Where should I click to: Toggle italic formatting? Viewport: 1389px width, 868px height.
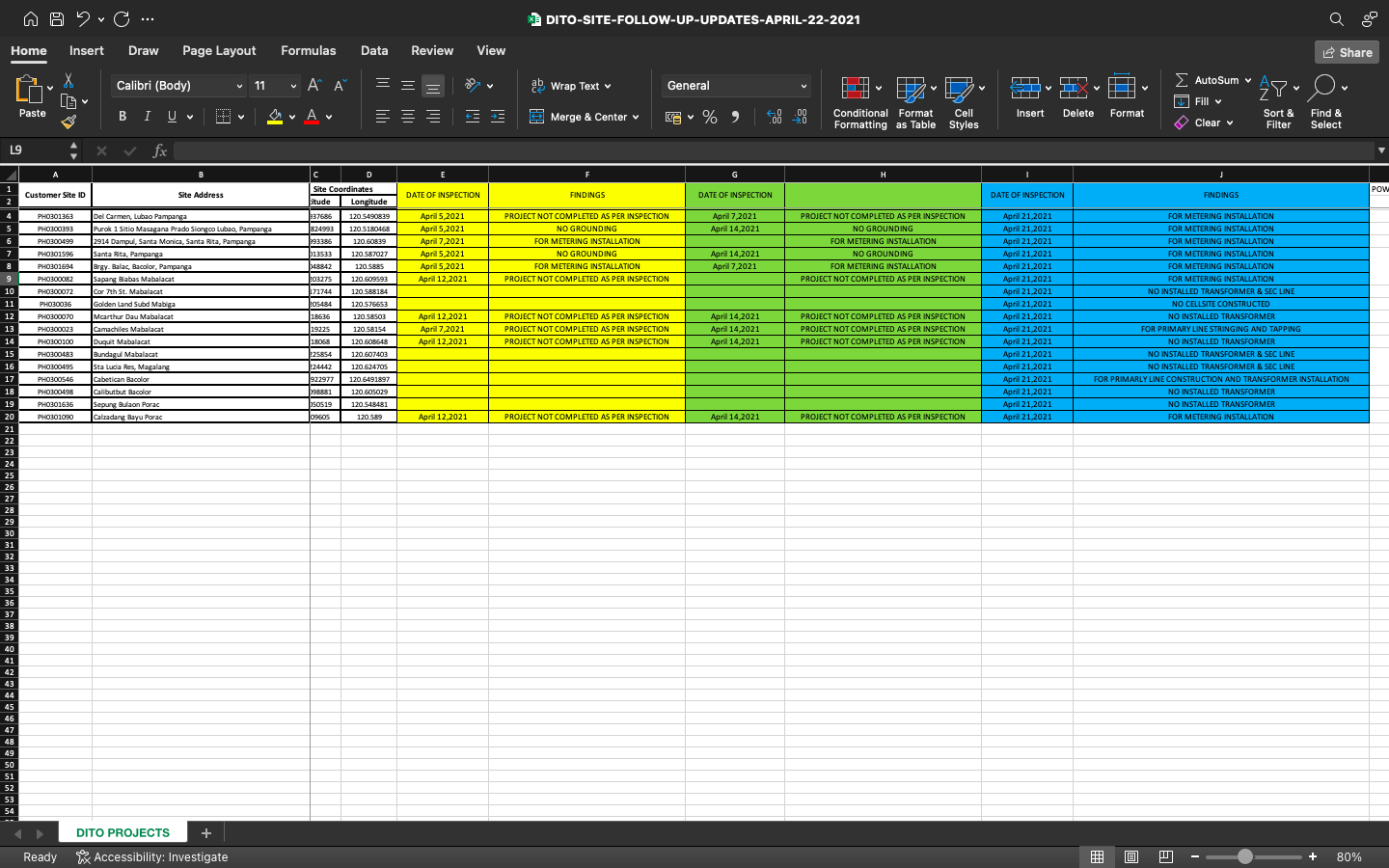tap(148, 117)
